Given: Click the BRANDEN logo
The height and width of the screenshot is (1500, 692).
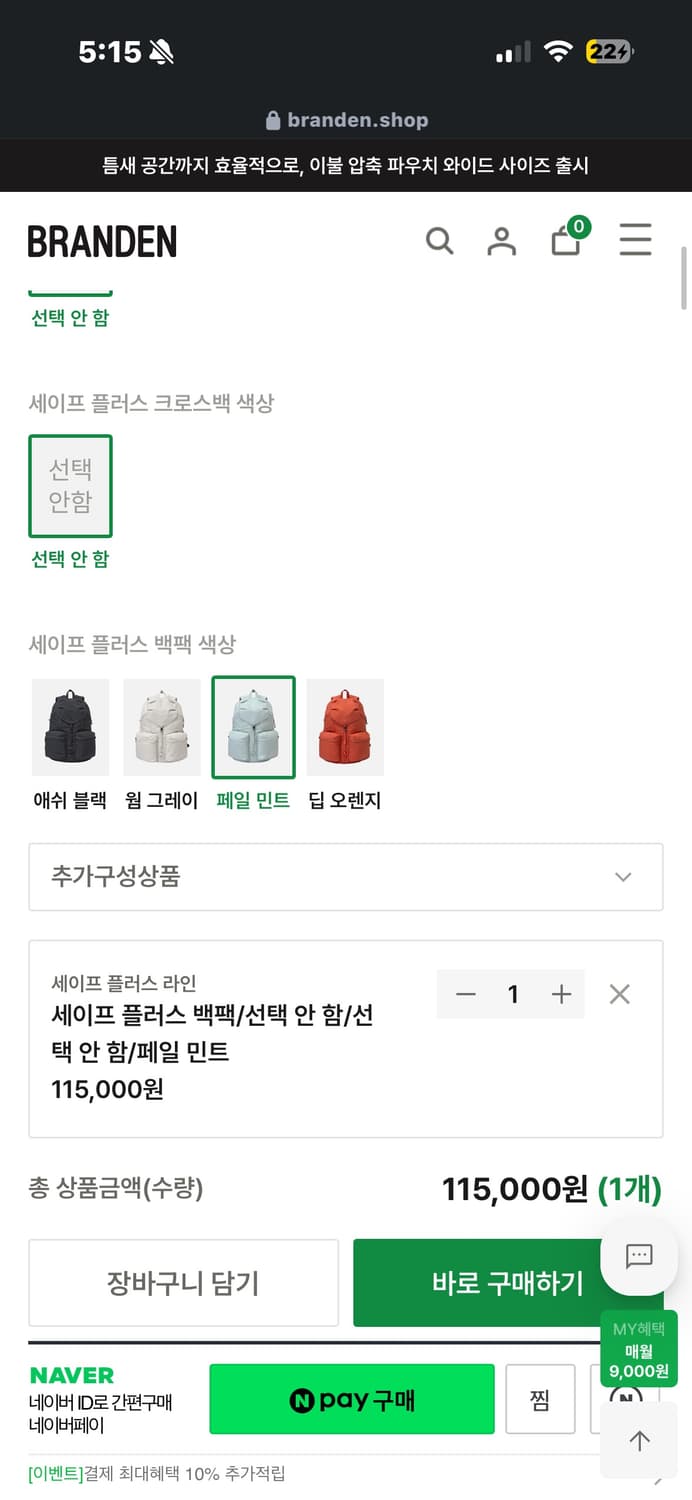Looking at the screenshot, I should [x=102, y=241].
